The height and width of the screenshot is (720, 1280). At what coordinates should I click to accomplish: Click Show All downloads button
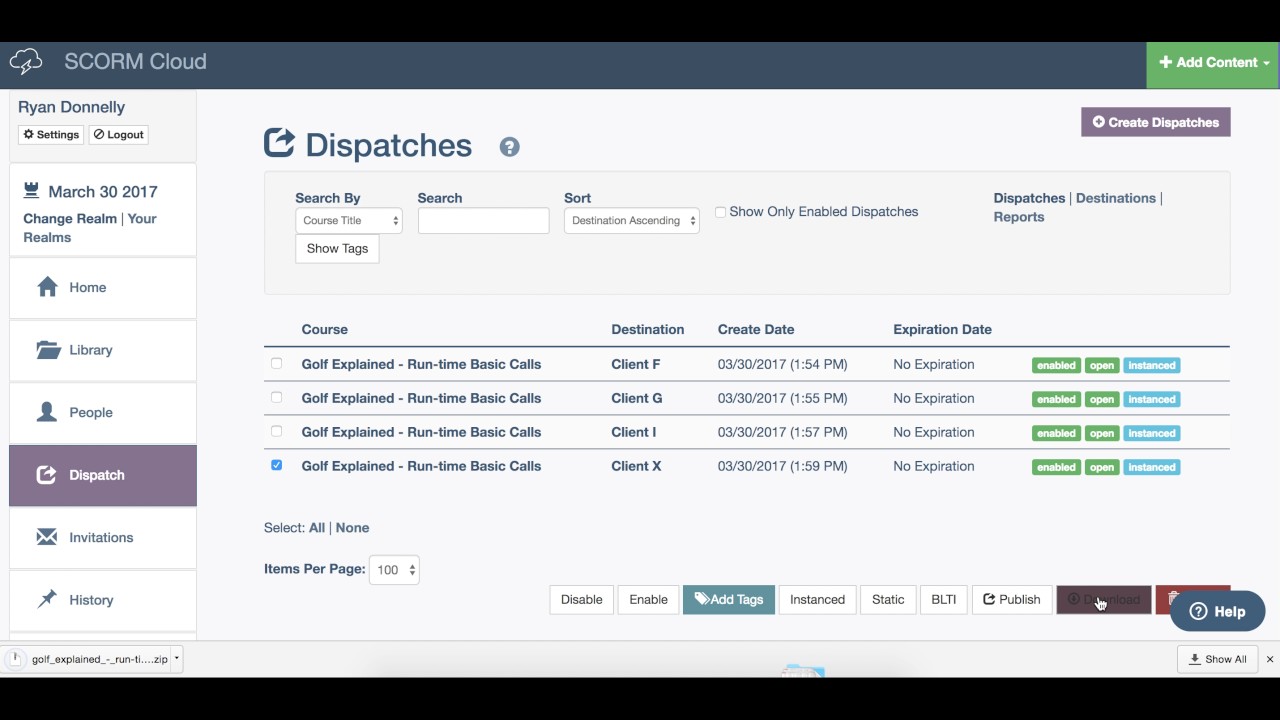click(1217, 659)
